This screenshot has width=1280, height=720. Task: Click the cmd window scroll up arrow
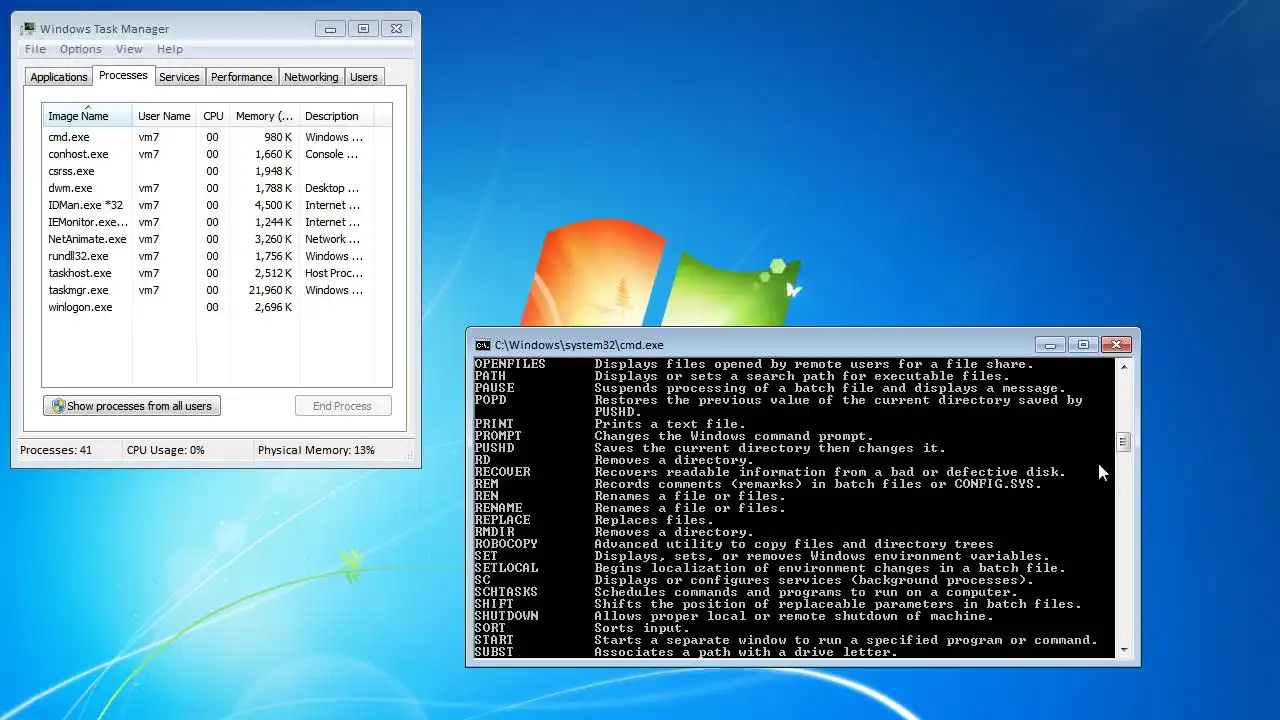coord(1124,367)
